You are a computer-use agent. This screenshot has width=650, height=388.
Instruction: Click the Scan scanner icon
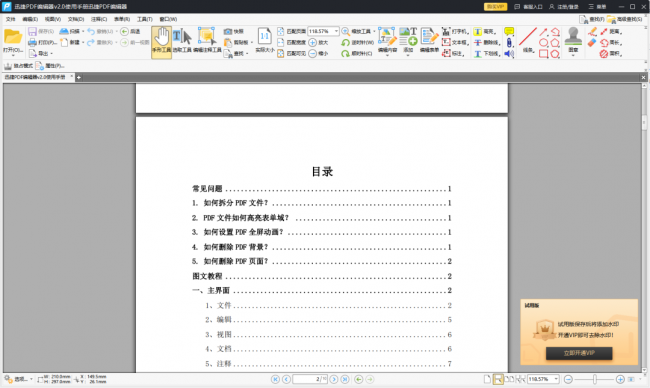[64, 32]
